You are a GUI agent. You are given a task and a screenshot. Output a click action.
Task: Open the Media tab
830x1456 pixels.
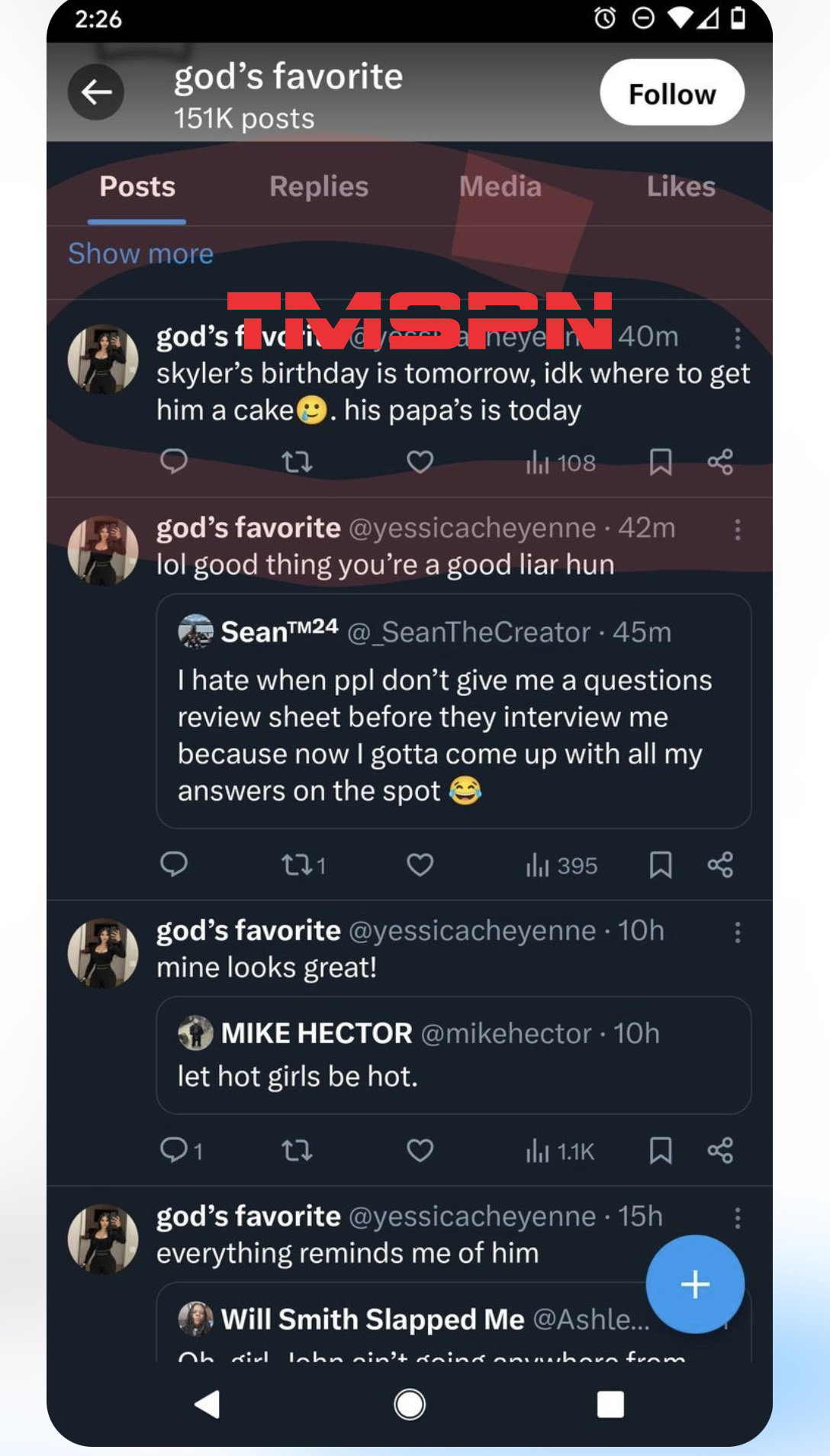500,187
